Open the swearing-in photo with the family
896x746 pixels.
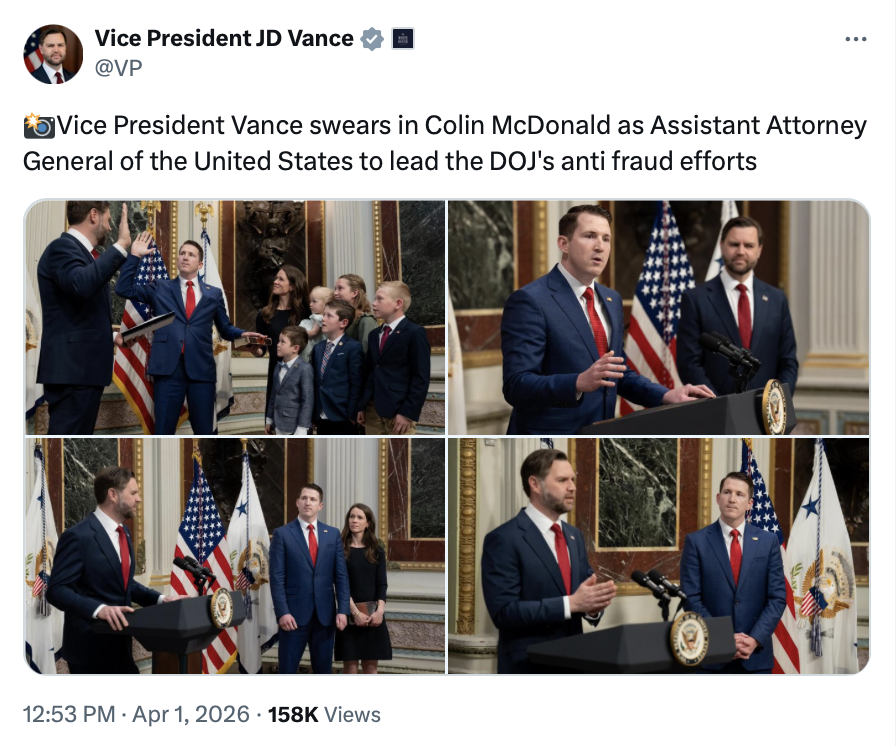[235, 317]
